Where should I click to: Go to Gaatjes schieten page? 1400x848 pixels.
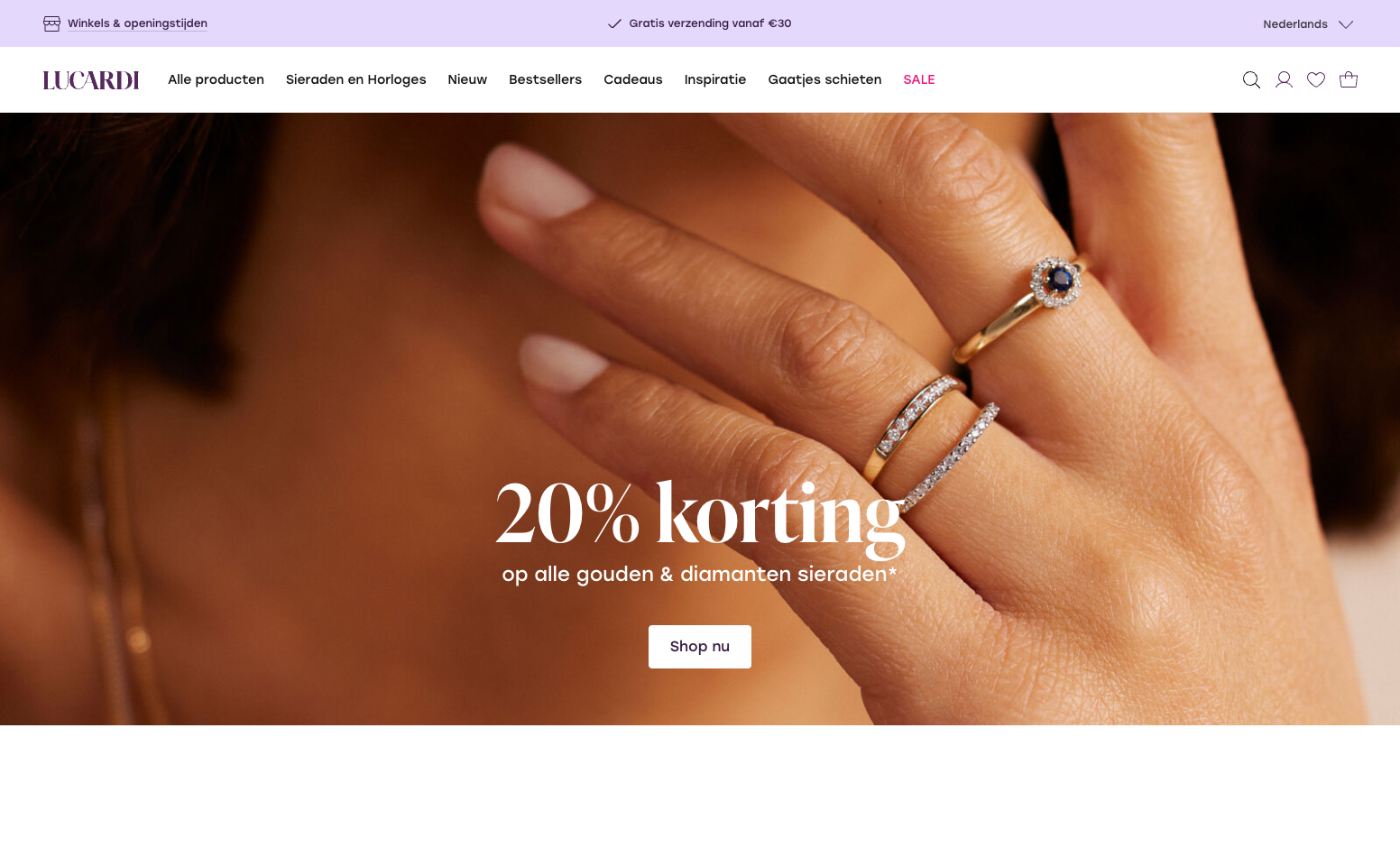[824, 79]
